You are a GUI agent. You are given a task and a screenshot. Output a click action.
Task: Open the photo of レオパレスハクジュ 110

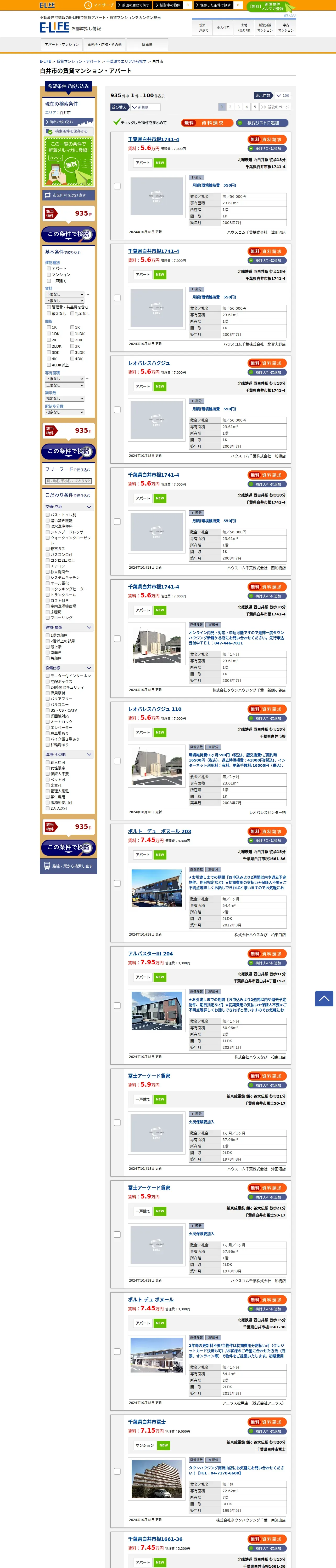click(157, 766)
